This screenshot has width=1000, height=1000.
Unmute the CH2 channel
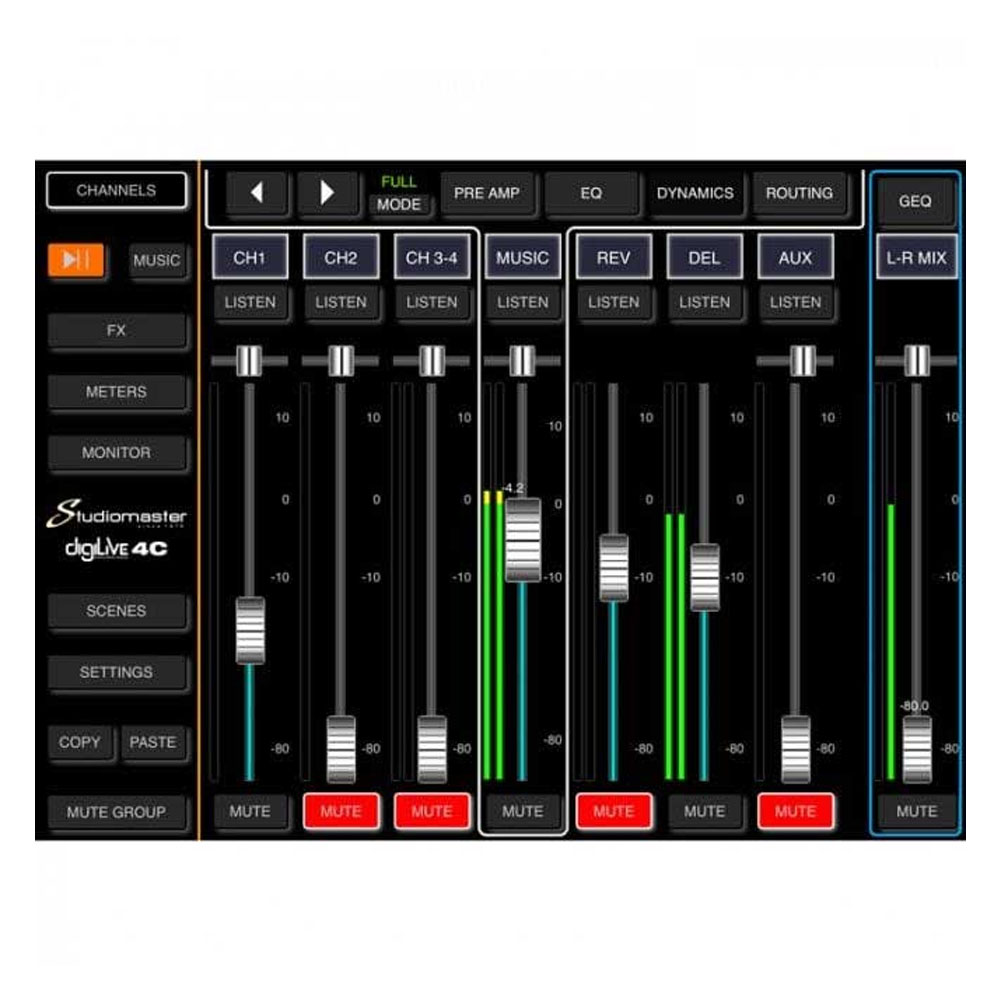340,811
